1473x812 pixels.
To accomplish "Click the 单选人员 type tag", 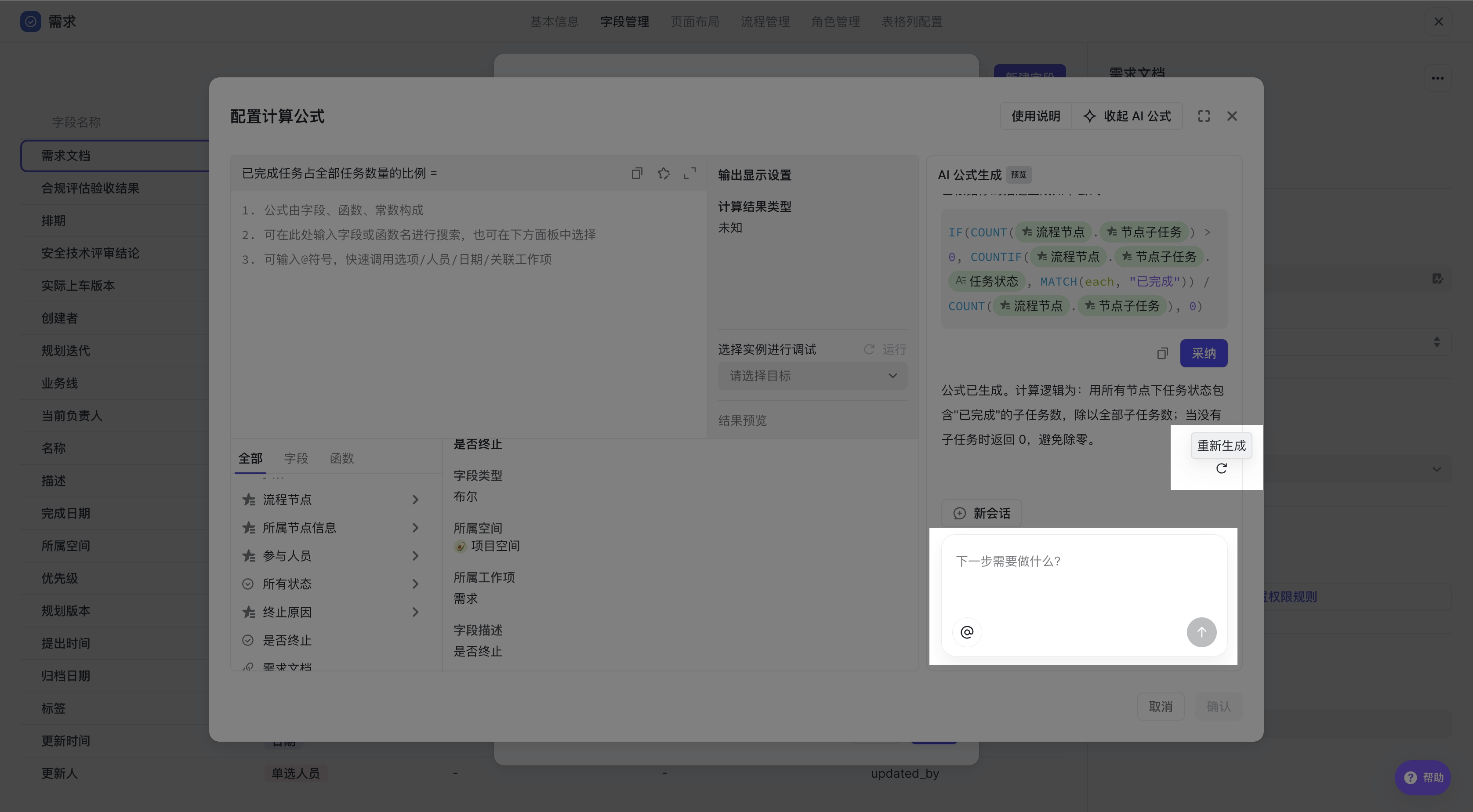I will 296,773.
